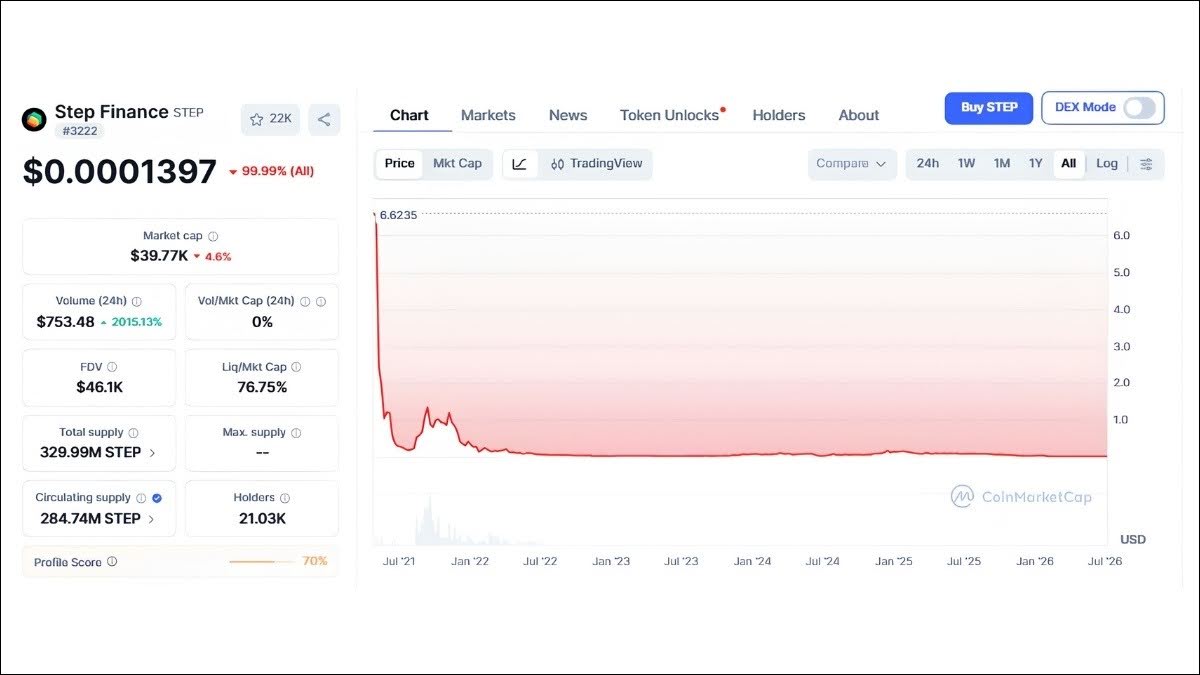Click info icon beside Max. supply
This screenshot has height=675, width=1200.
coord(296,433)
